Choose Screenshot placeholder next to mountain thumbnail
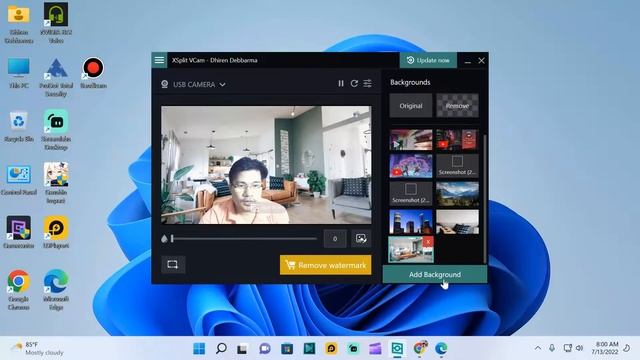 click(411, 194)
